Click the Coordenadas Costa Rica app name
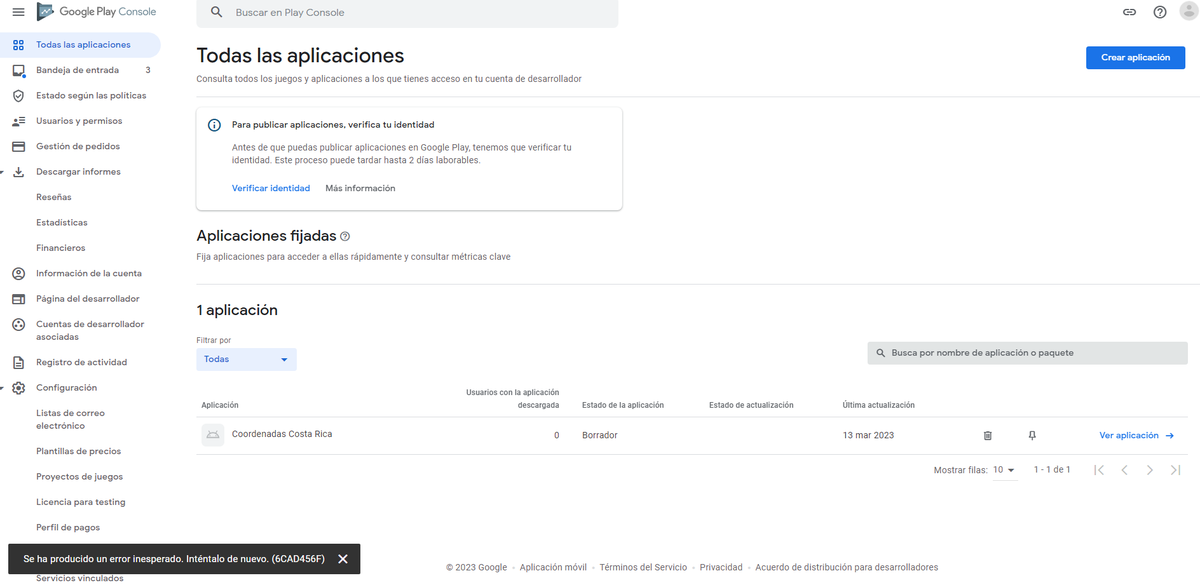The image size is (1200, 585). pyautogui.click(x=282, y=434)
